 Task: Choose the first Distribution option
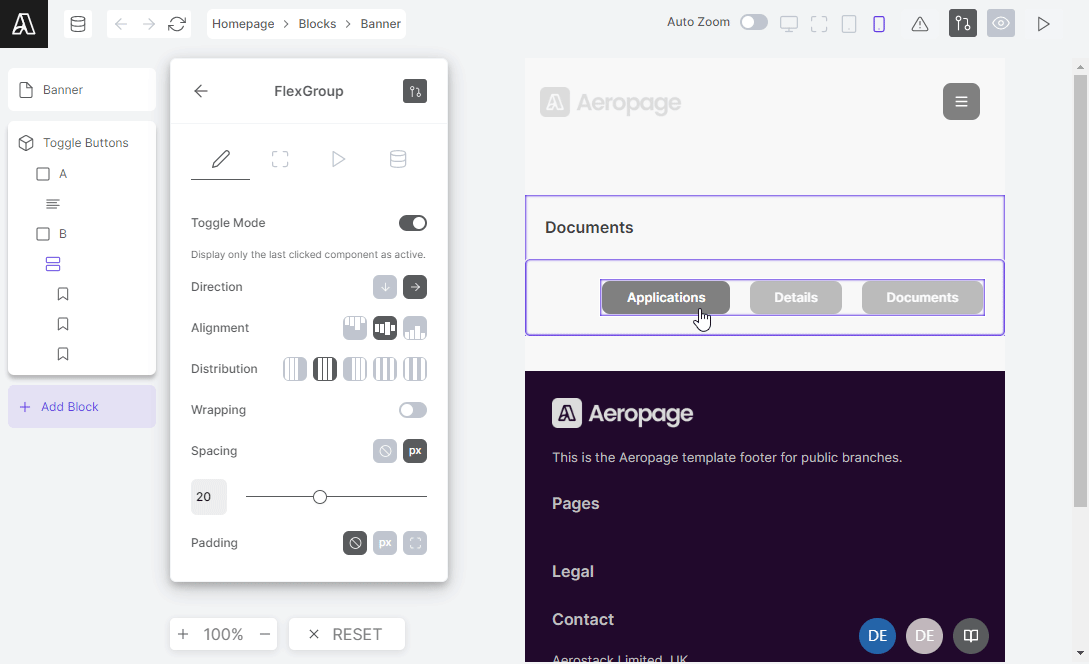[x=294, y=369]
